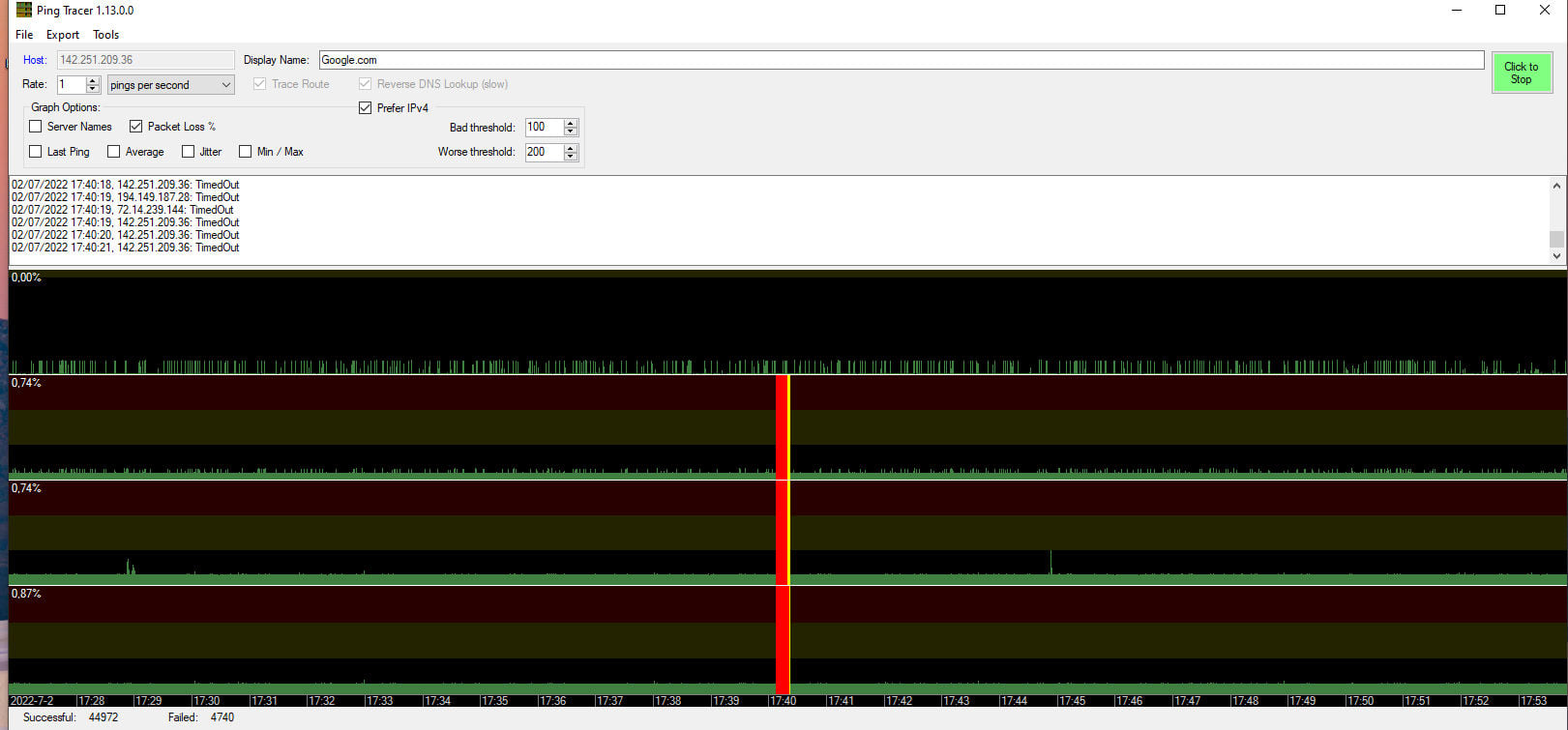
Task: Click the Ping Tracer app icon in title bar
Action: tap(24, 10)
